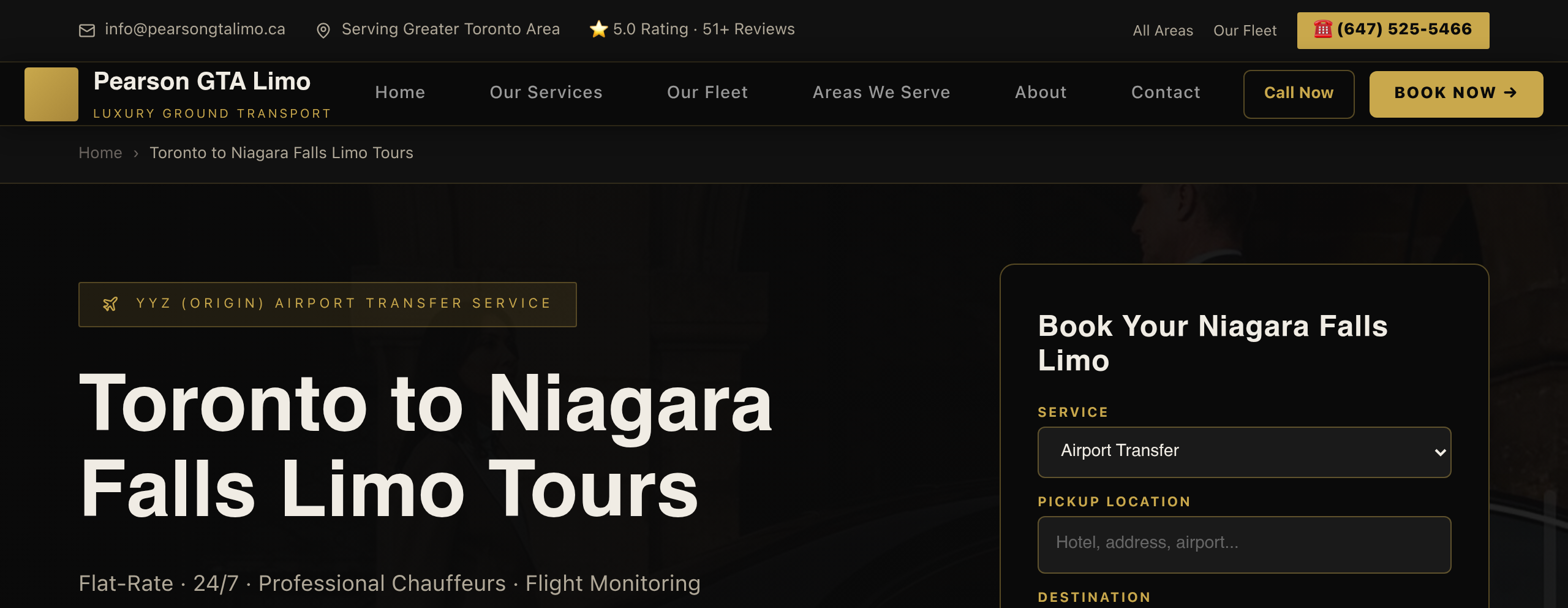Image resolution: width=1568 pixels, height=608 pixels.
Task: Click the Flat-Rate · 24/7 tagline text
Action: coord(389,583)
